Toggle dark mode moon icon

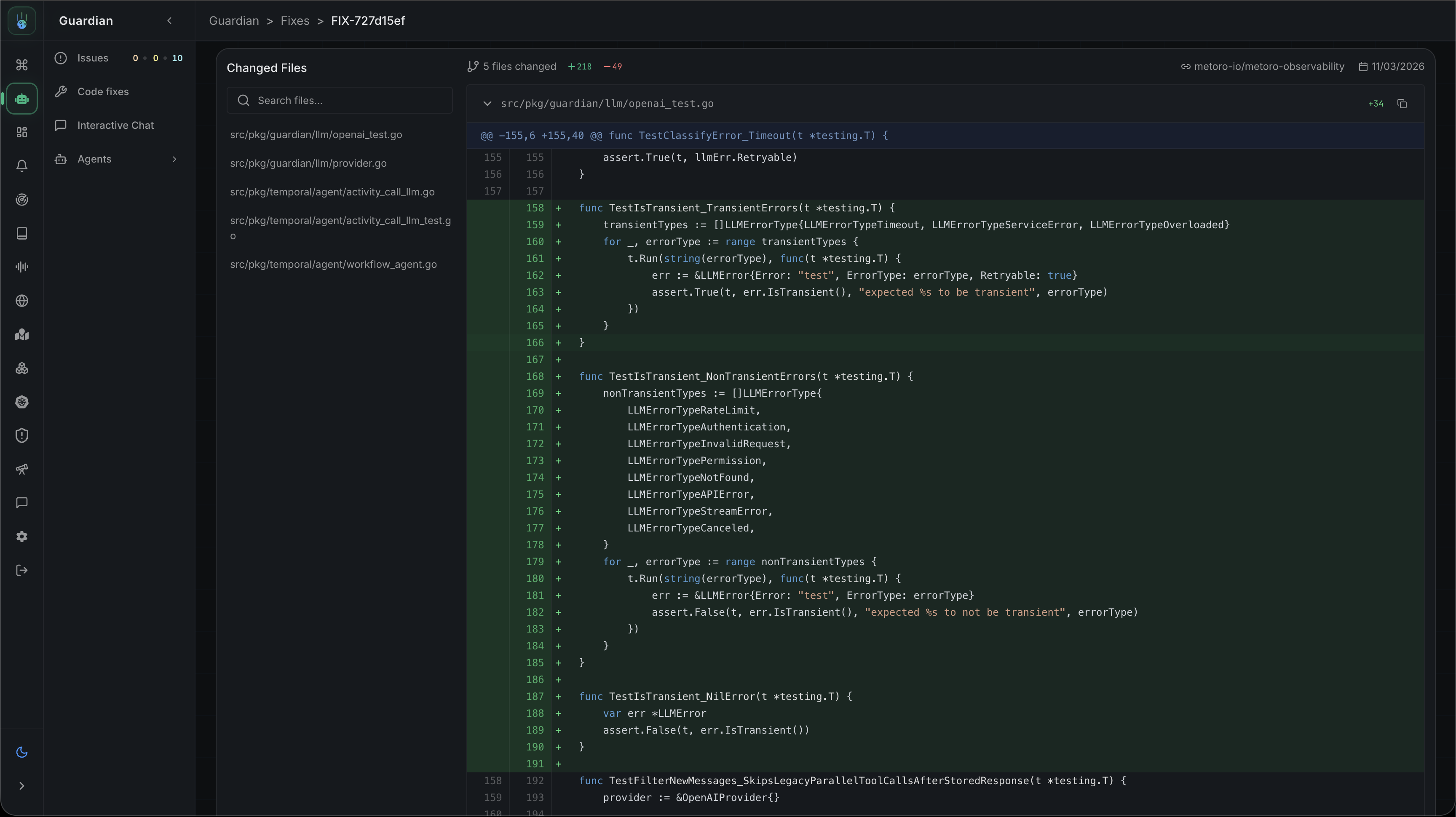tap(22, 752)
